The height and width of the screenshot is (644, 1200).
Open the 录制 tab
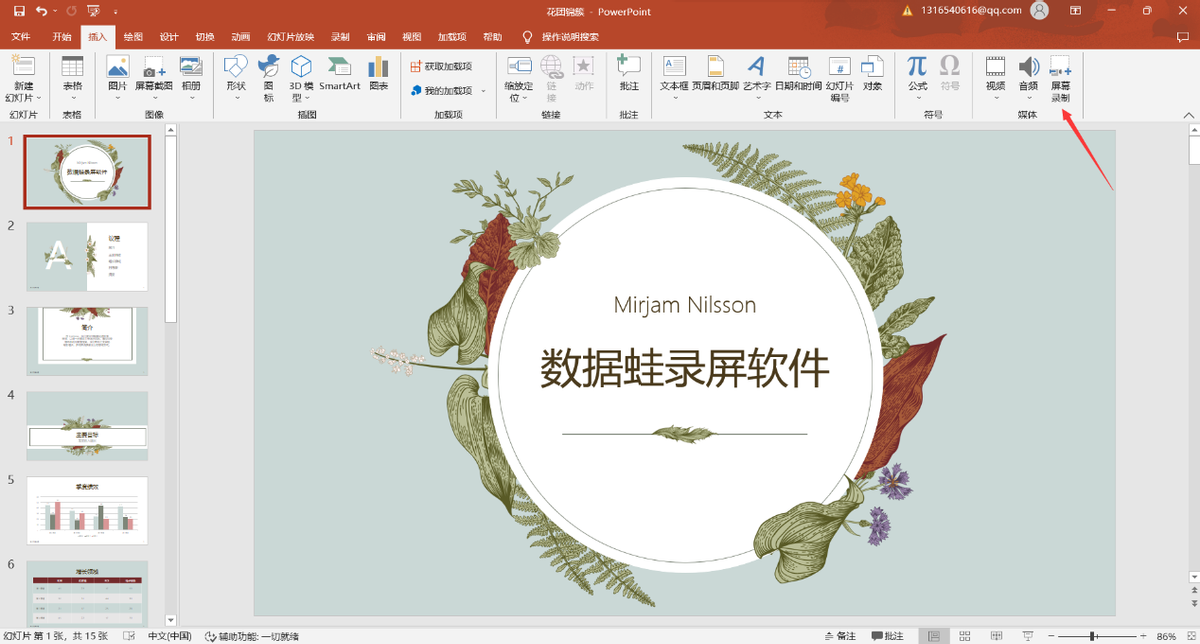(340, 37)
